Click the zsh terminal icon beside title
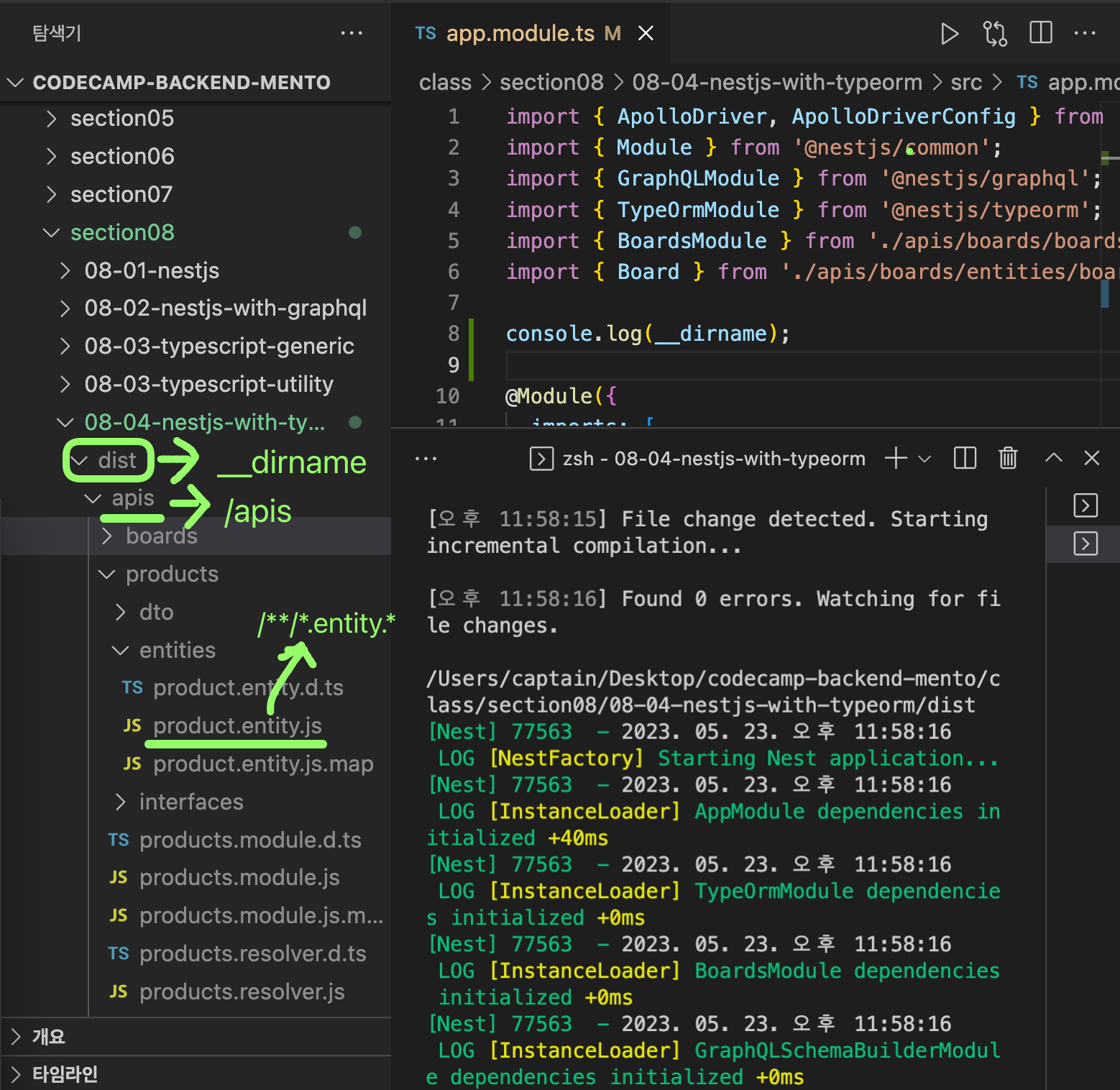The height and width of the screenshot is (1090, 1120). 541,459
